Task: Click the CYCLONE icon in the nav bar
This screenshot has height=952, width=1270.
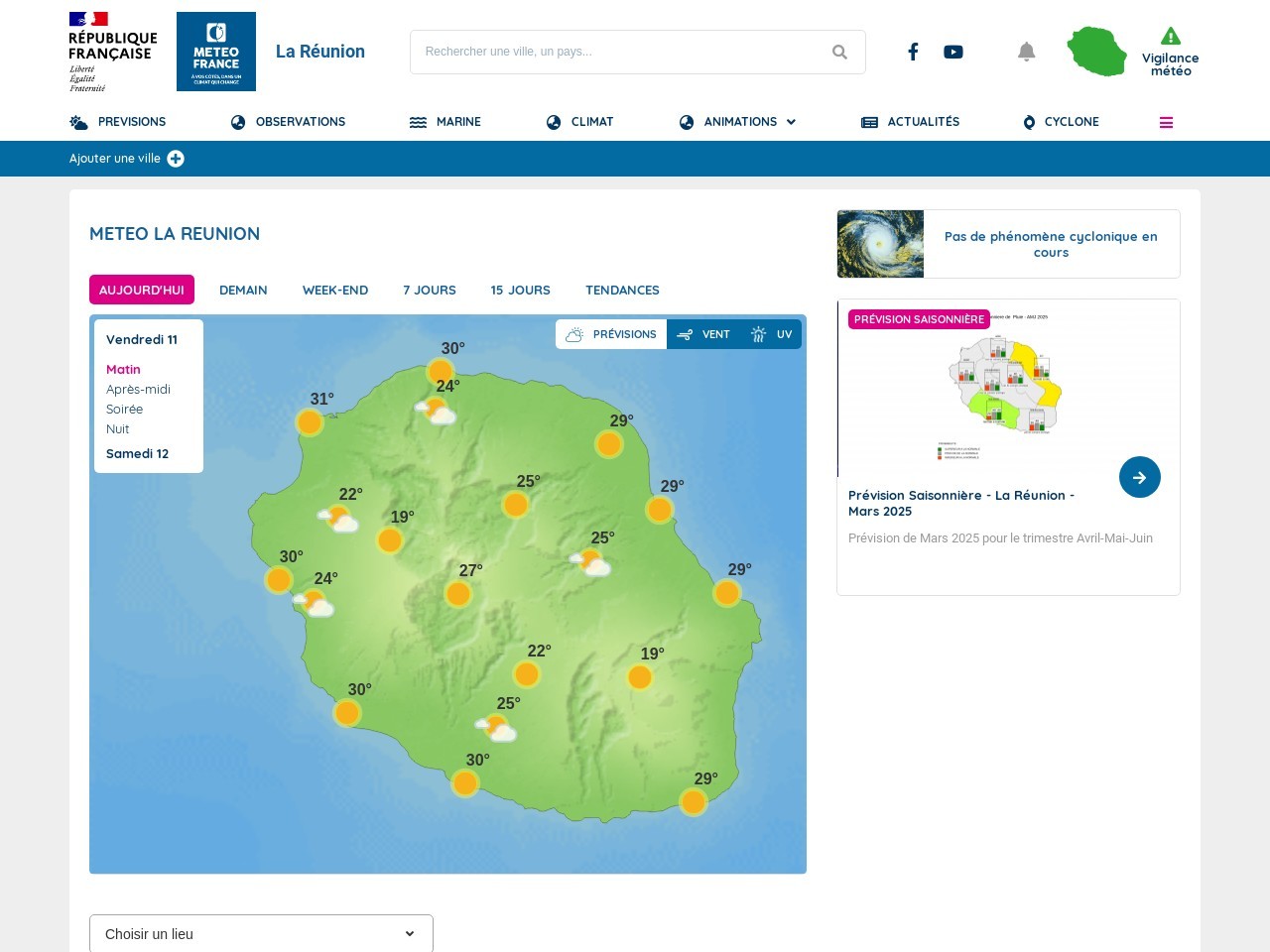Action: coord(1029,122)
